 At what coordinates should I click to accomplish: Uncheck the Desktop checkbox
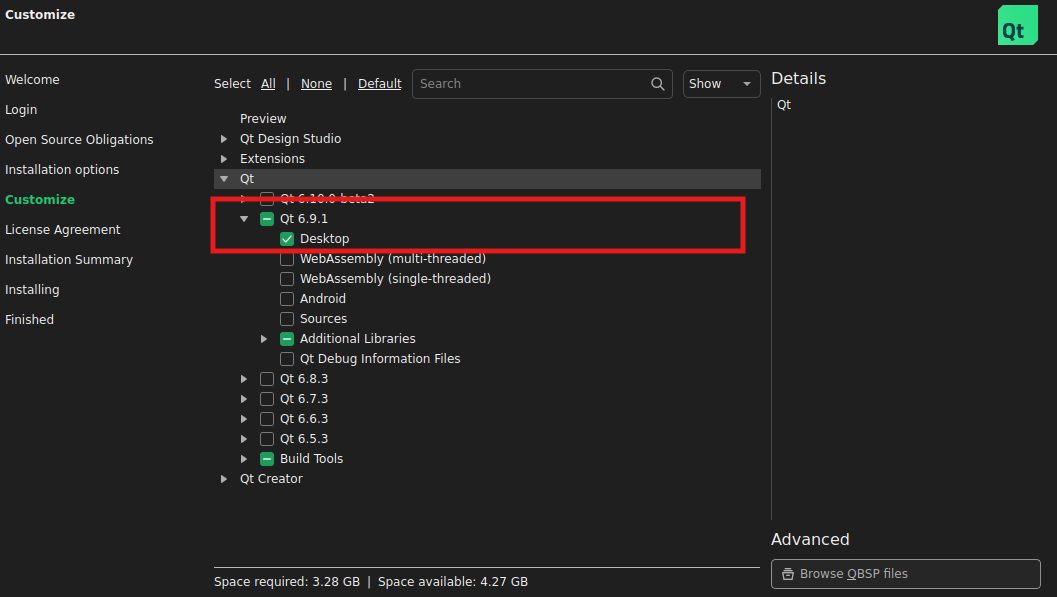[287, 239]
